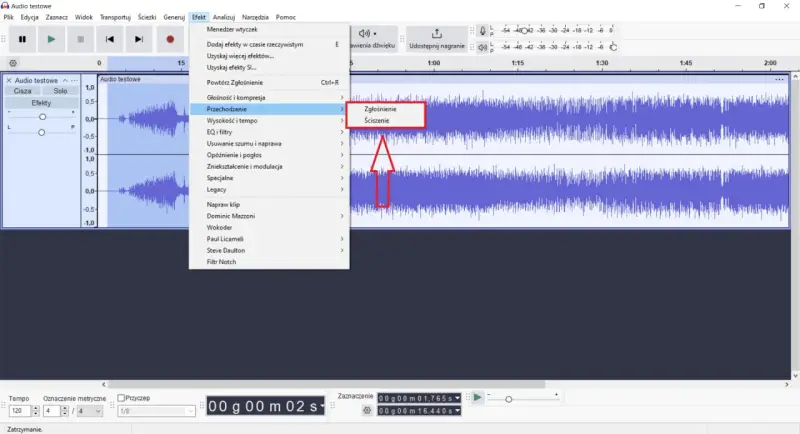
Task: Adjust the track pan slider
Action: 41,133
